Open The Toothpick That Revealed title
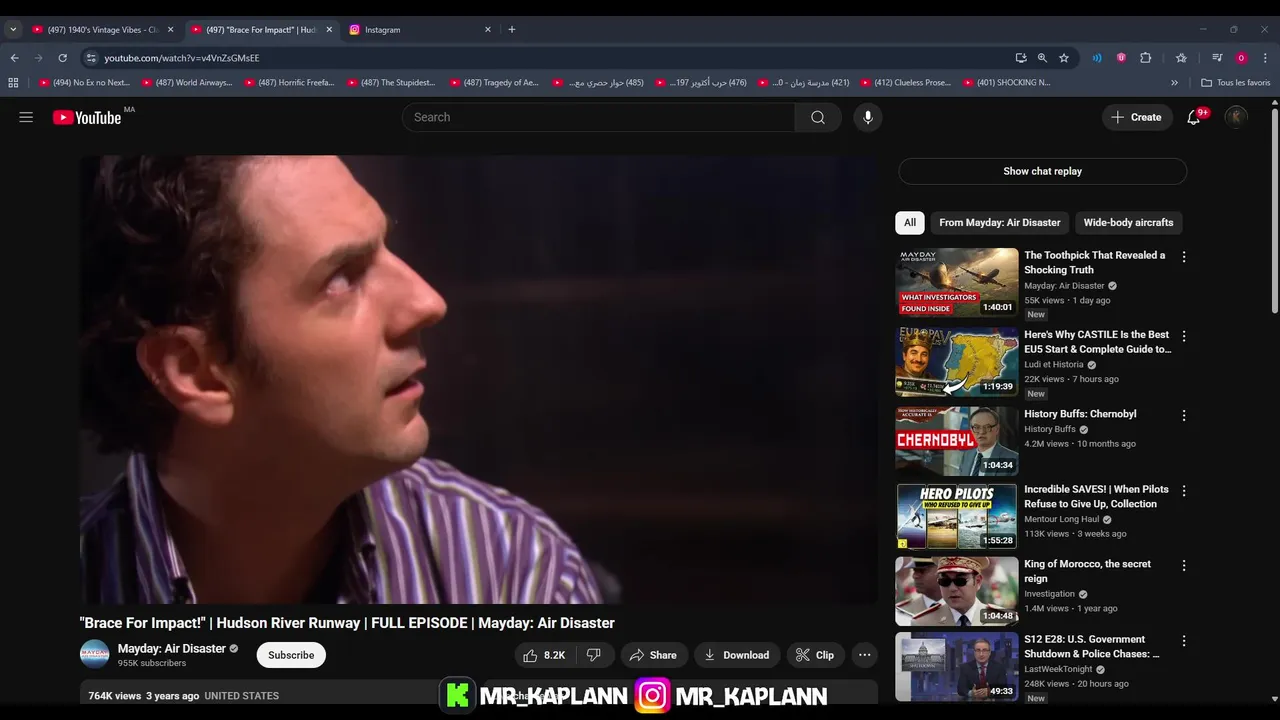Screen dimensions: 1280x720 [1094, 262]
